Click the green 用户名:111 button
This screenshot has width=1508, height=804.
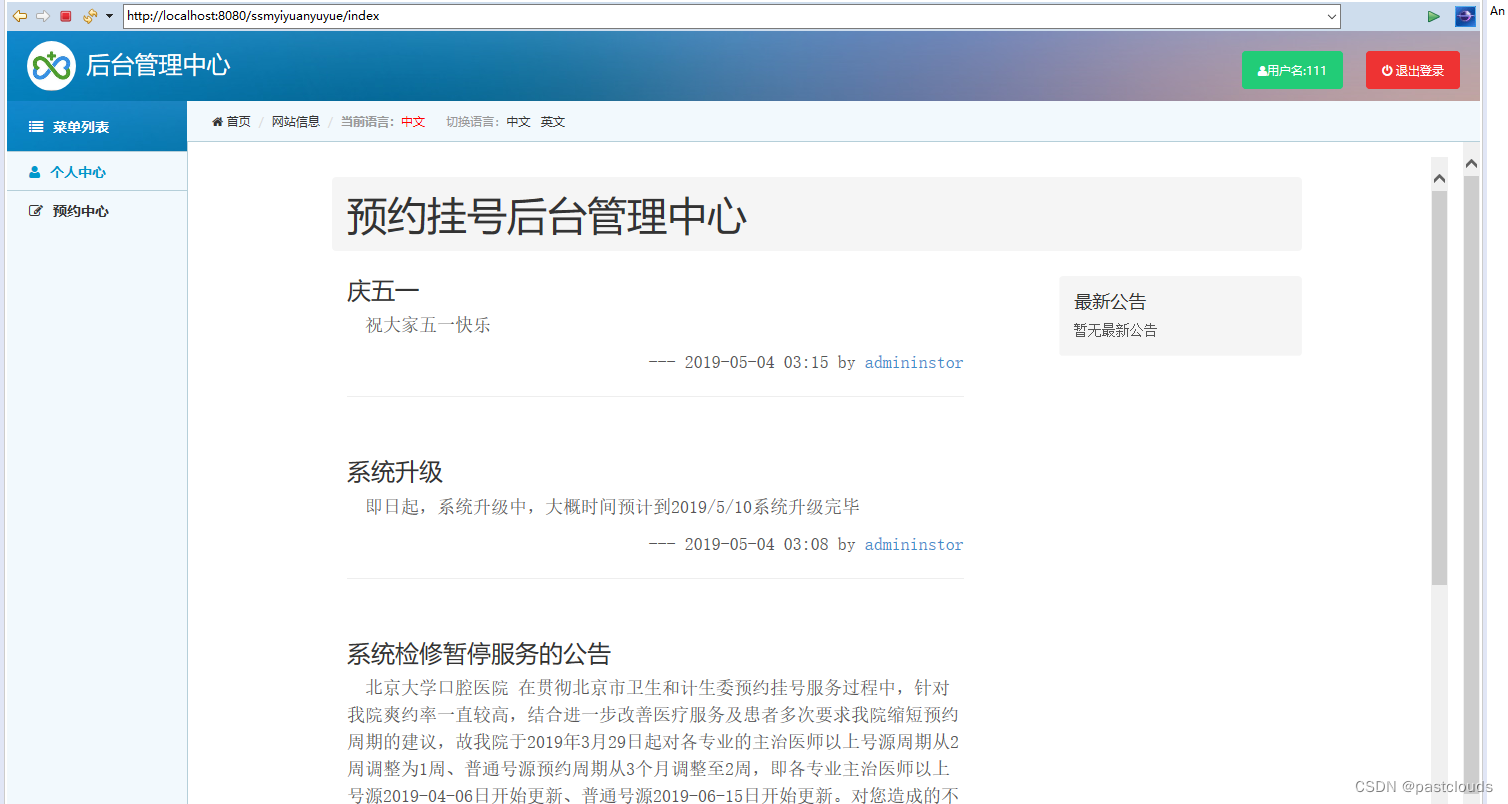click(1292, 70)
